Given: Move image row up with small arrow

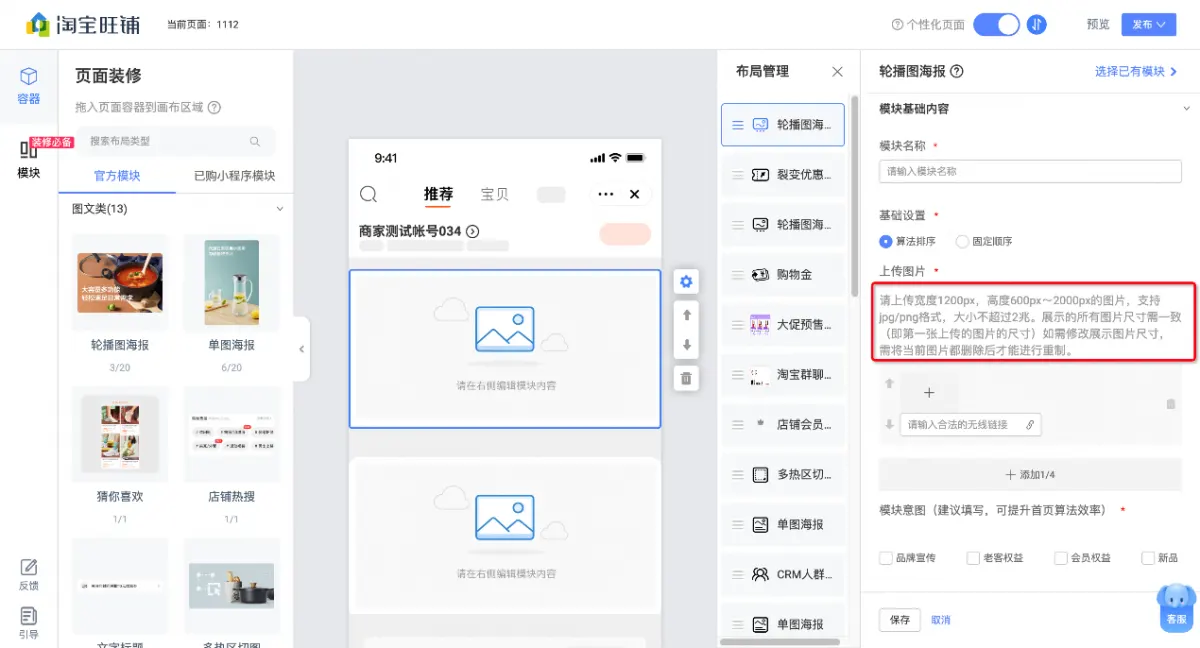Looking at the screenshot, I should click(x=889, y=383).
